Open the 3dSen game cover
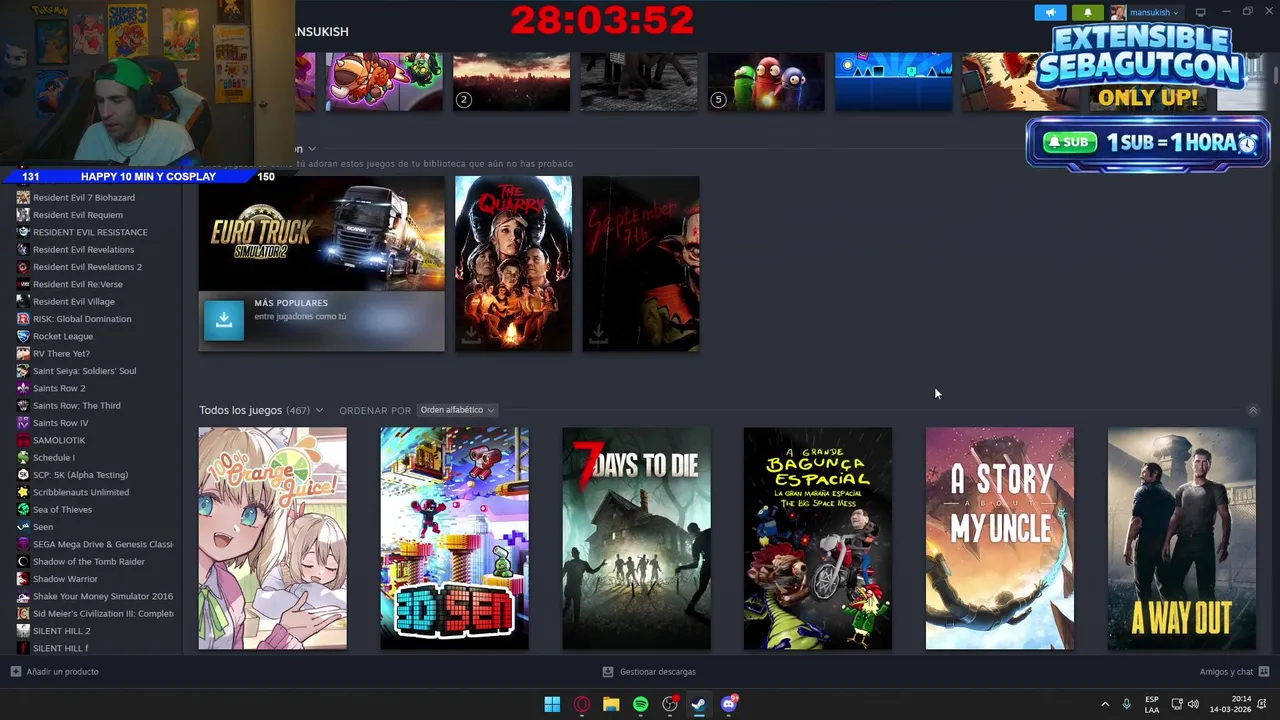Viewport: 1280px width, 720px height. click(455, 539)
